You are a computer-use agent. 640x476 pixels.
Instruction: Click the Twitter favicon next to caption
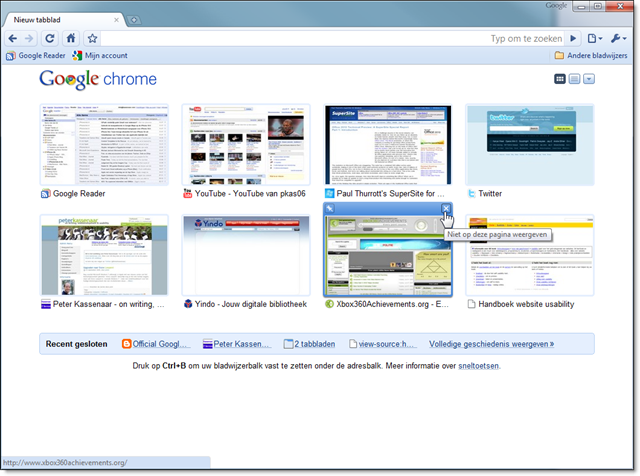(x=471, y=194)
